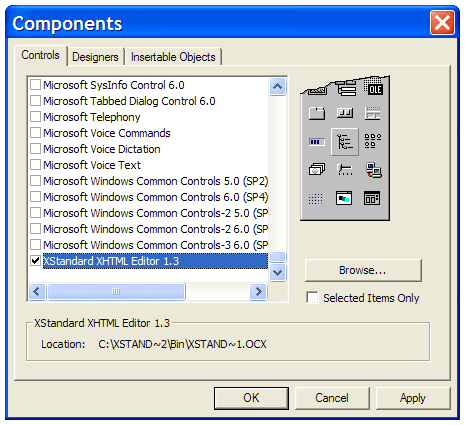Select the cascading windows icon
465x425 pixels.
coord(317,169)
